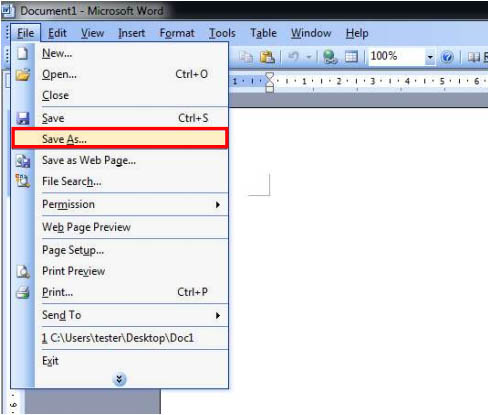Click the Insert Table icon
This screenshot has height=415, width=489.
click(x=351, y=57)
